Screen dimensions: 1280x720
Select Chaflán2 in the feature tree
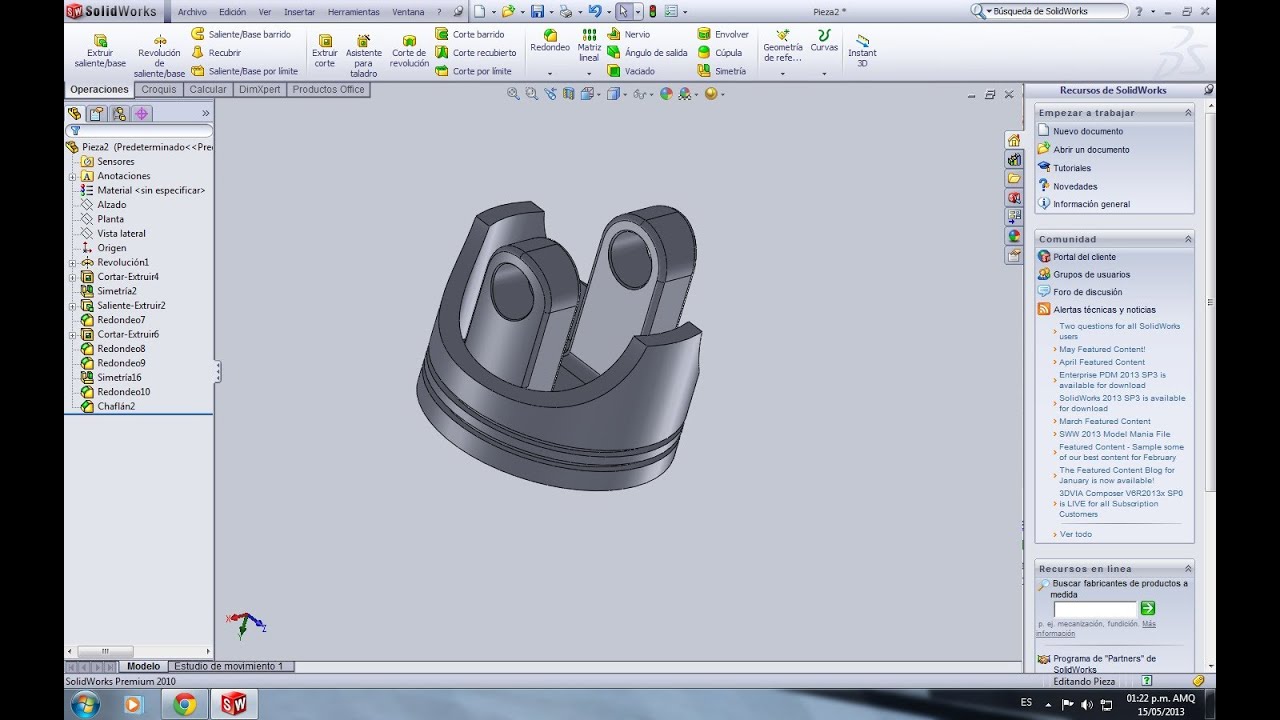coord(115,407)
